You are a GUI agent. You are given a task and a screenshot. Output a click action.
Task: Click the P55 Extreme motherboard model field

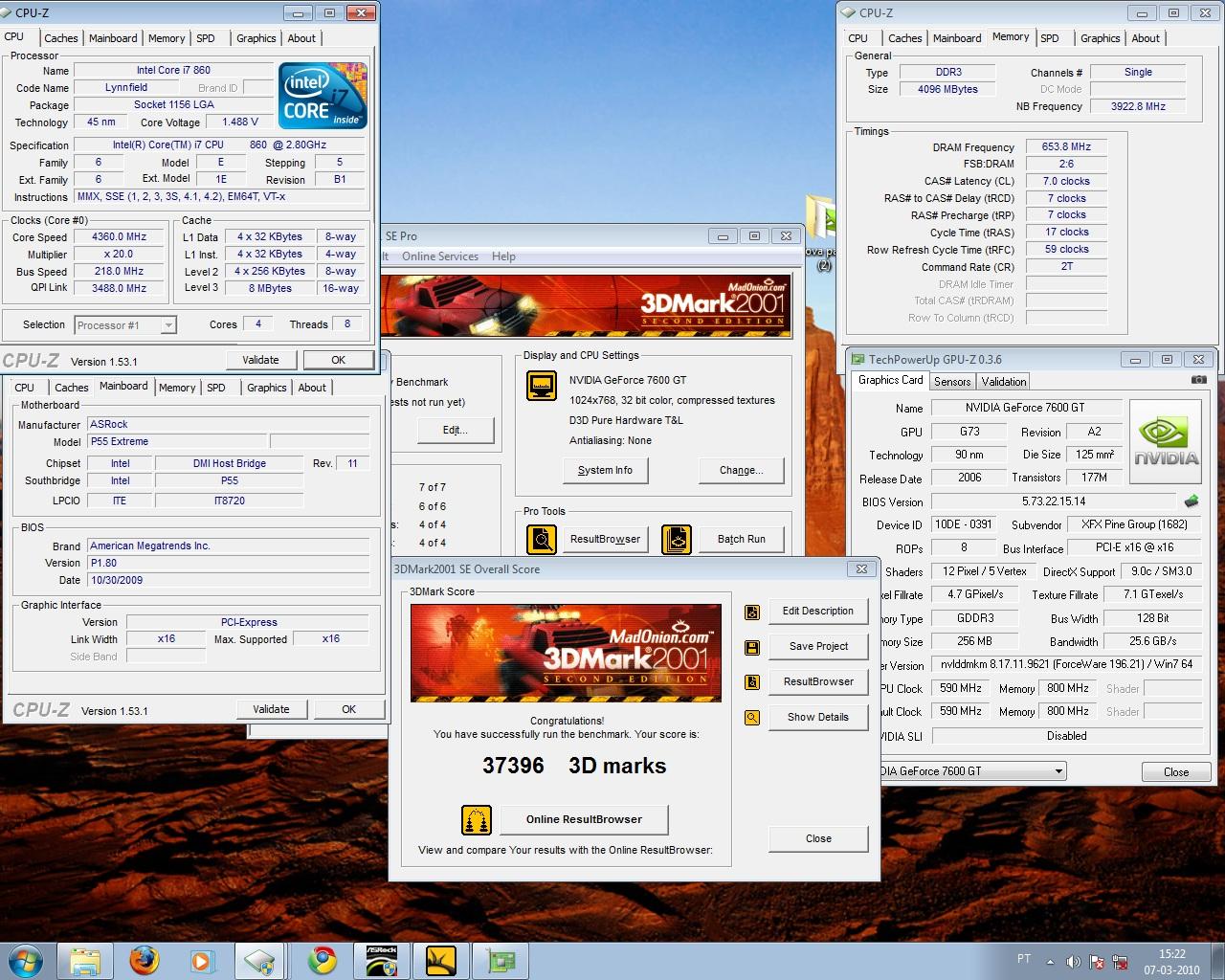(176, 441)
